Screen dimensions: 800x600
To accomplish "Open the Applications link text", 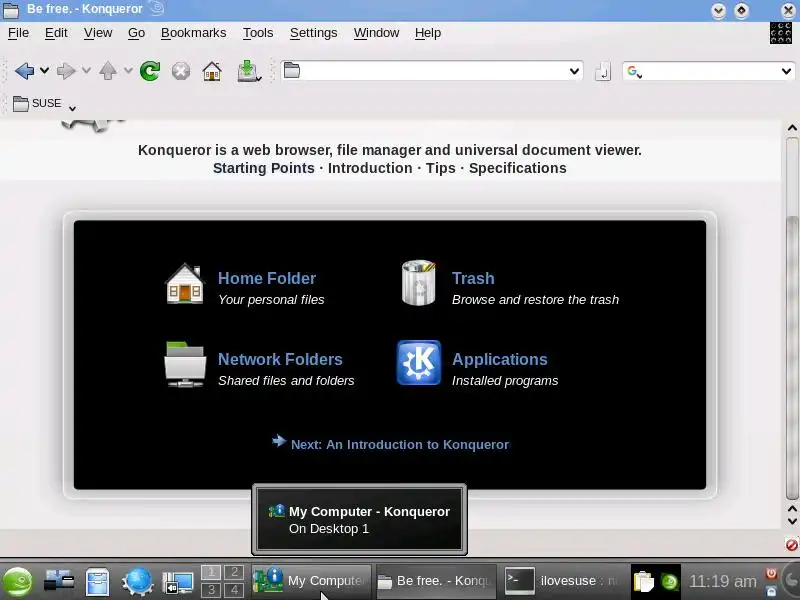I will click(499, 359).
